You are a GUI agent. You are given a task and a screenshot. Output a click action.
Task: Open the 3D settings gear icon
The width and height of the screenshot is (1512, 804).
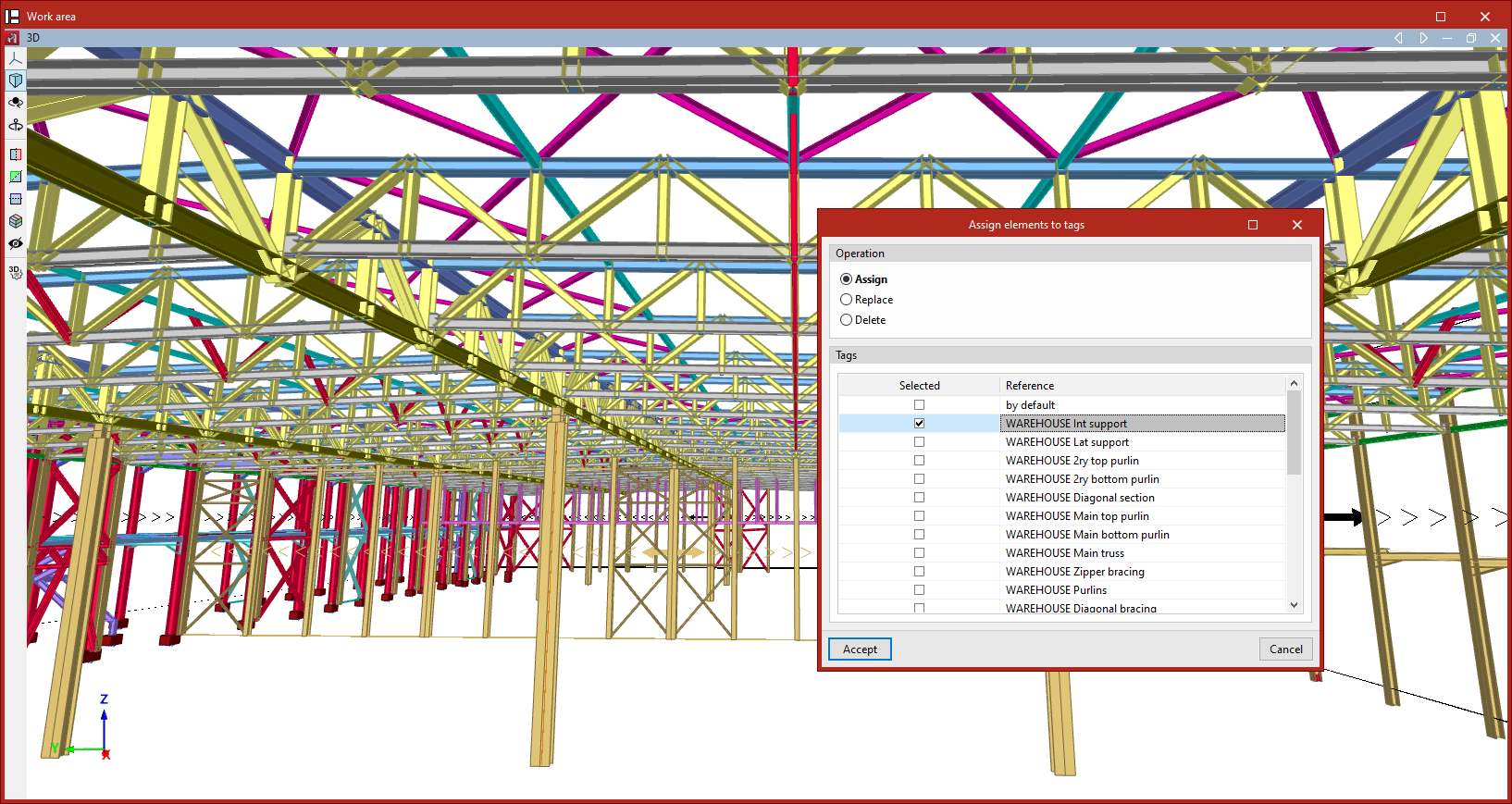(x=16, y=272)
